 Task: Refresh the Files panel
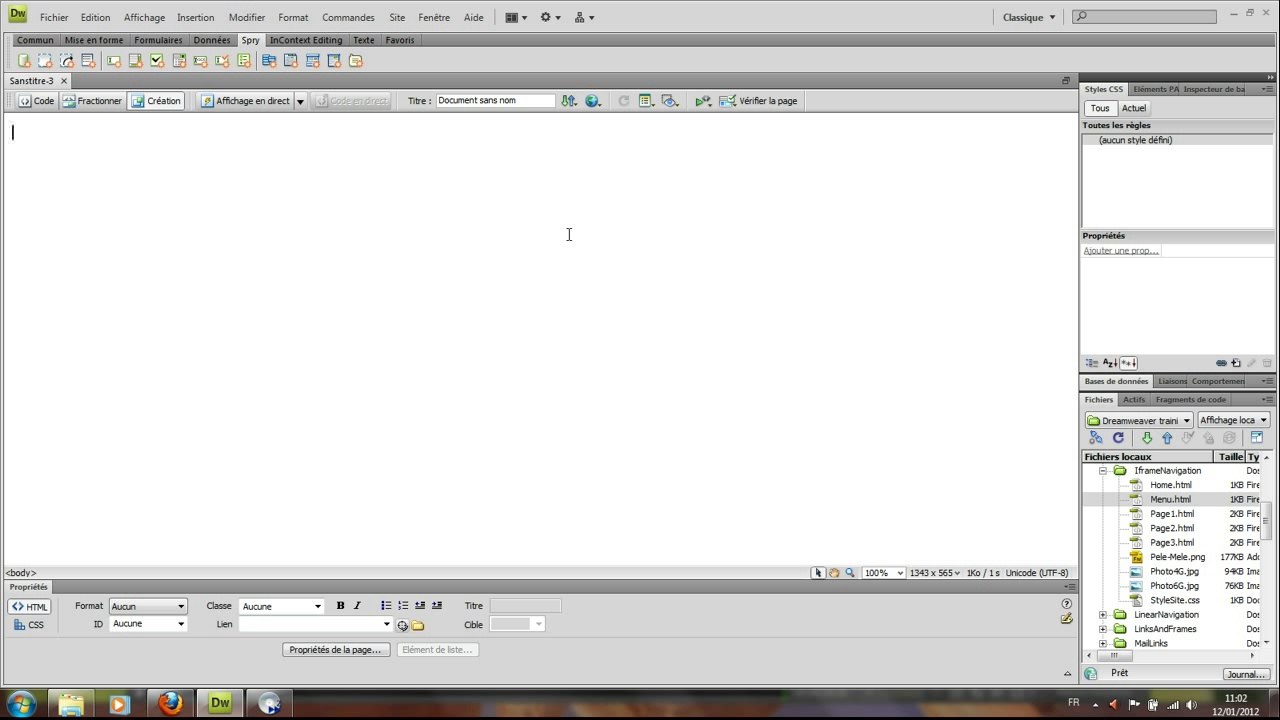click(x=1118, y=438)
